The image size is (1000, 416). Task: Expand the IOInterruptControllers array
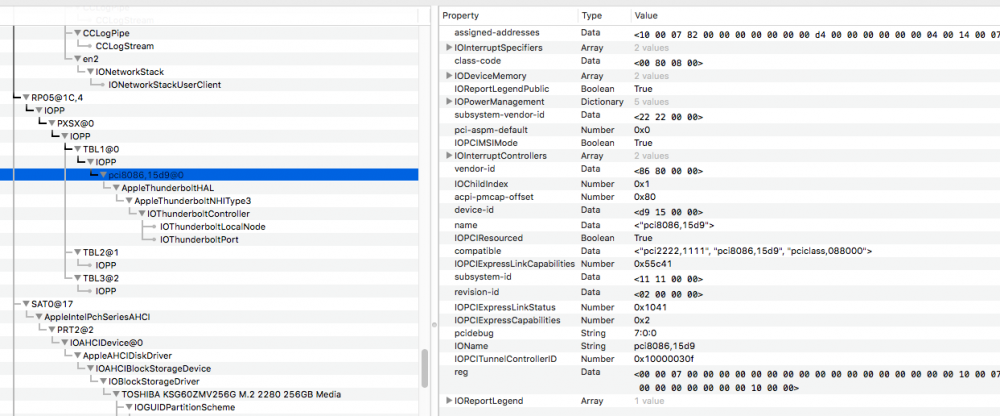(x=448, y=156)
